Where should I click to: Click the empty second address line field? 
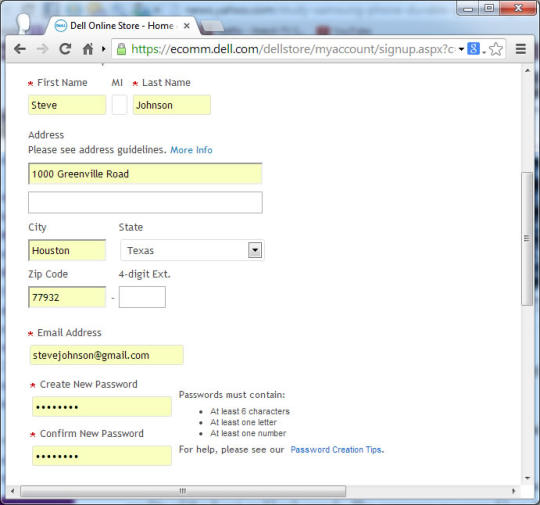coord(145,203)
